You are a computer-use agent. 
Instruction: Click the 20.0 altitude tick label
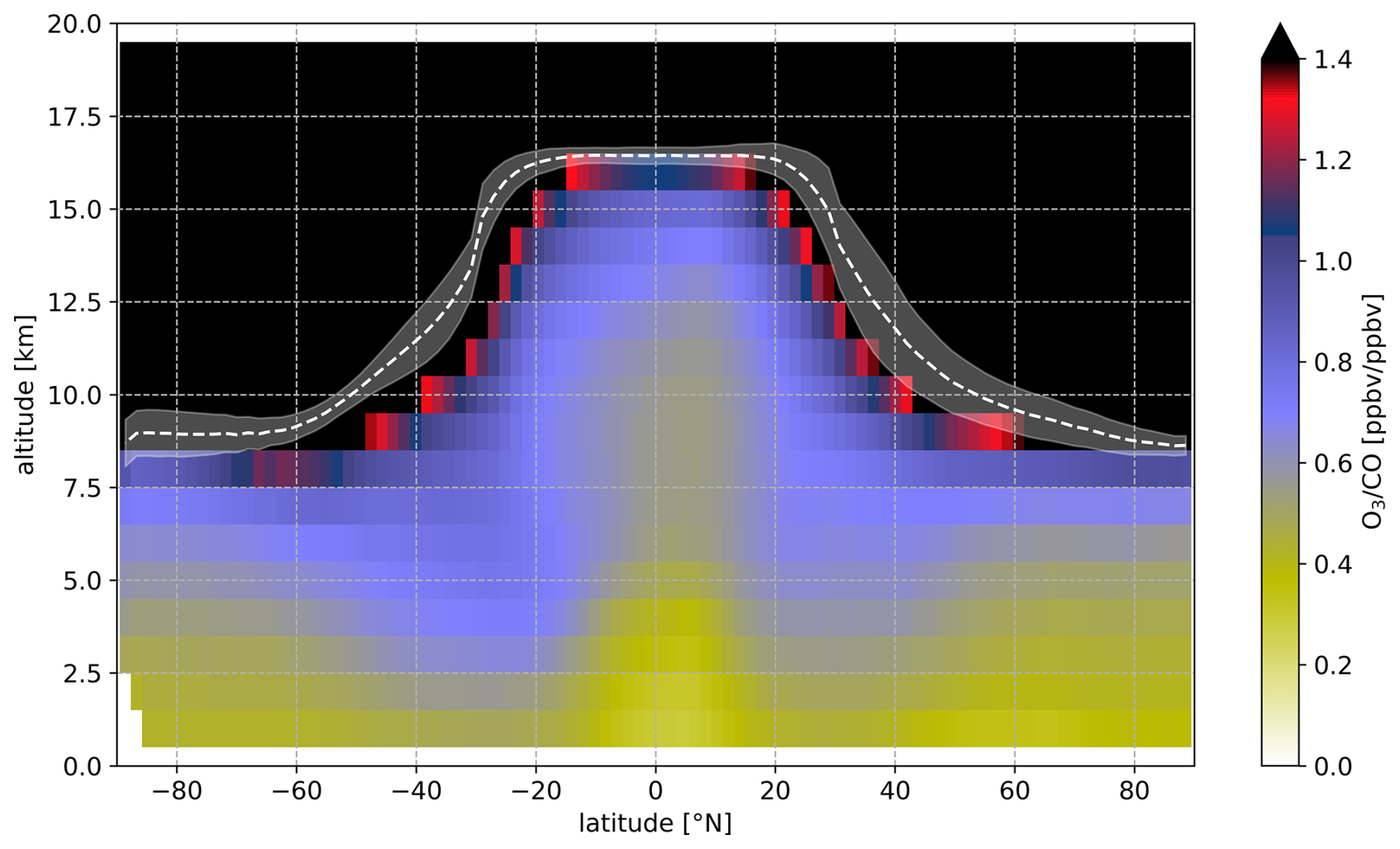[x=74, y=24]
